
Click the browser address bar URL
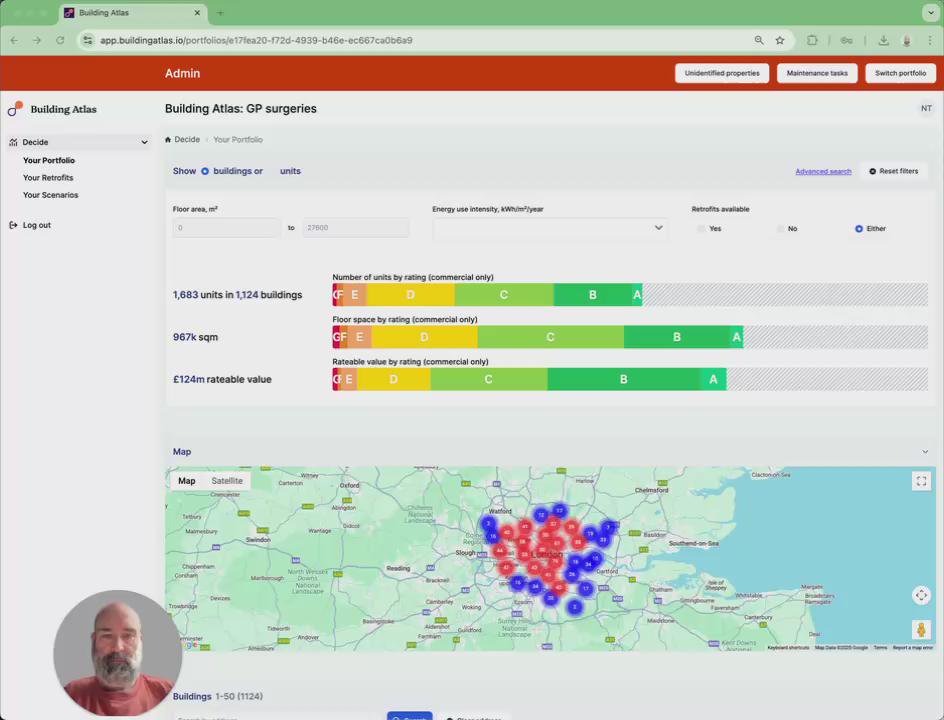tap(256, 40)
